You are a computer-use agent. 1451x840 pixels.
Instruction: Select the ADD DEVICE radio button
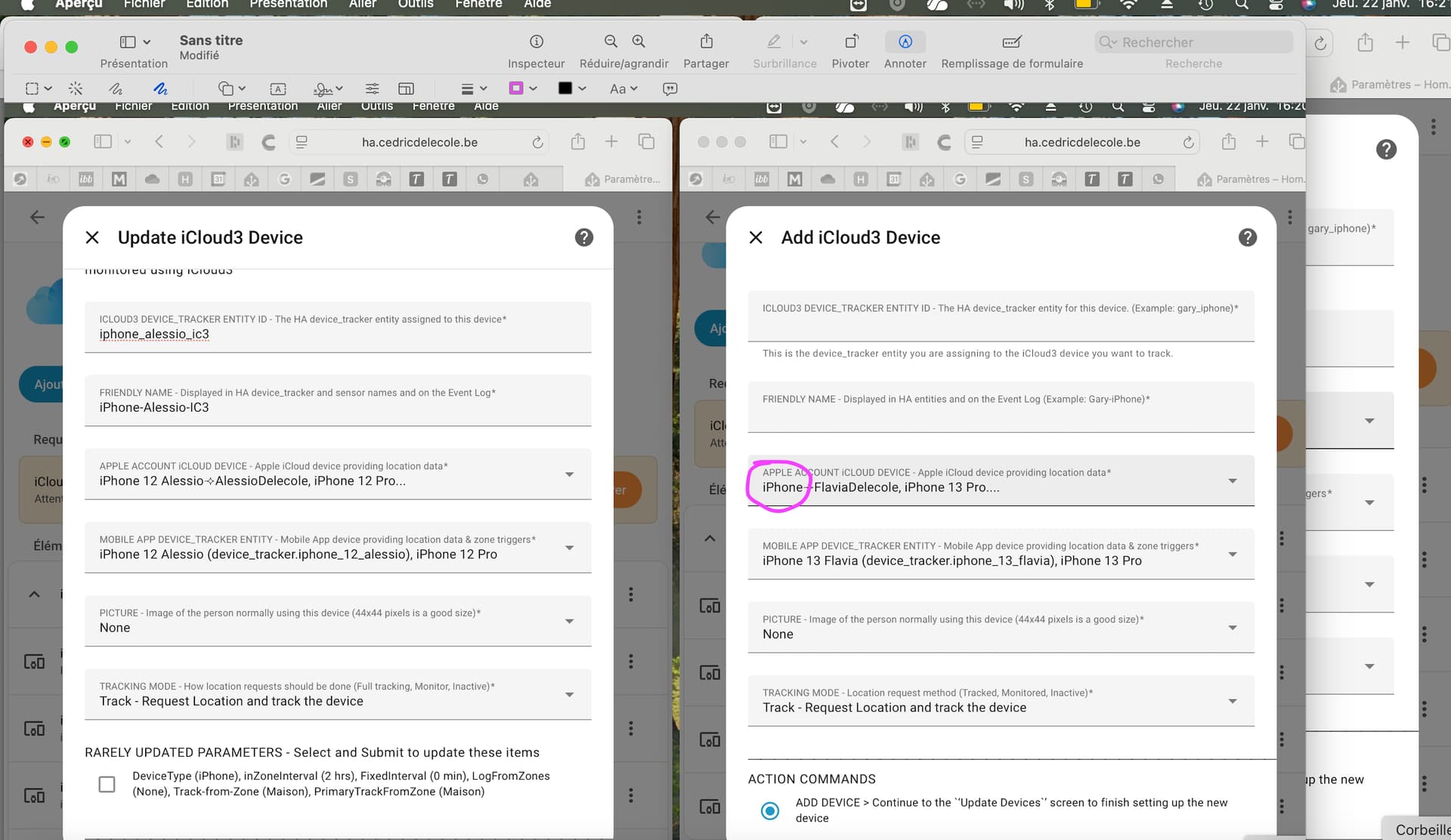pyautogui.click(x=770, y=811)
